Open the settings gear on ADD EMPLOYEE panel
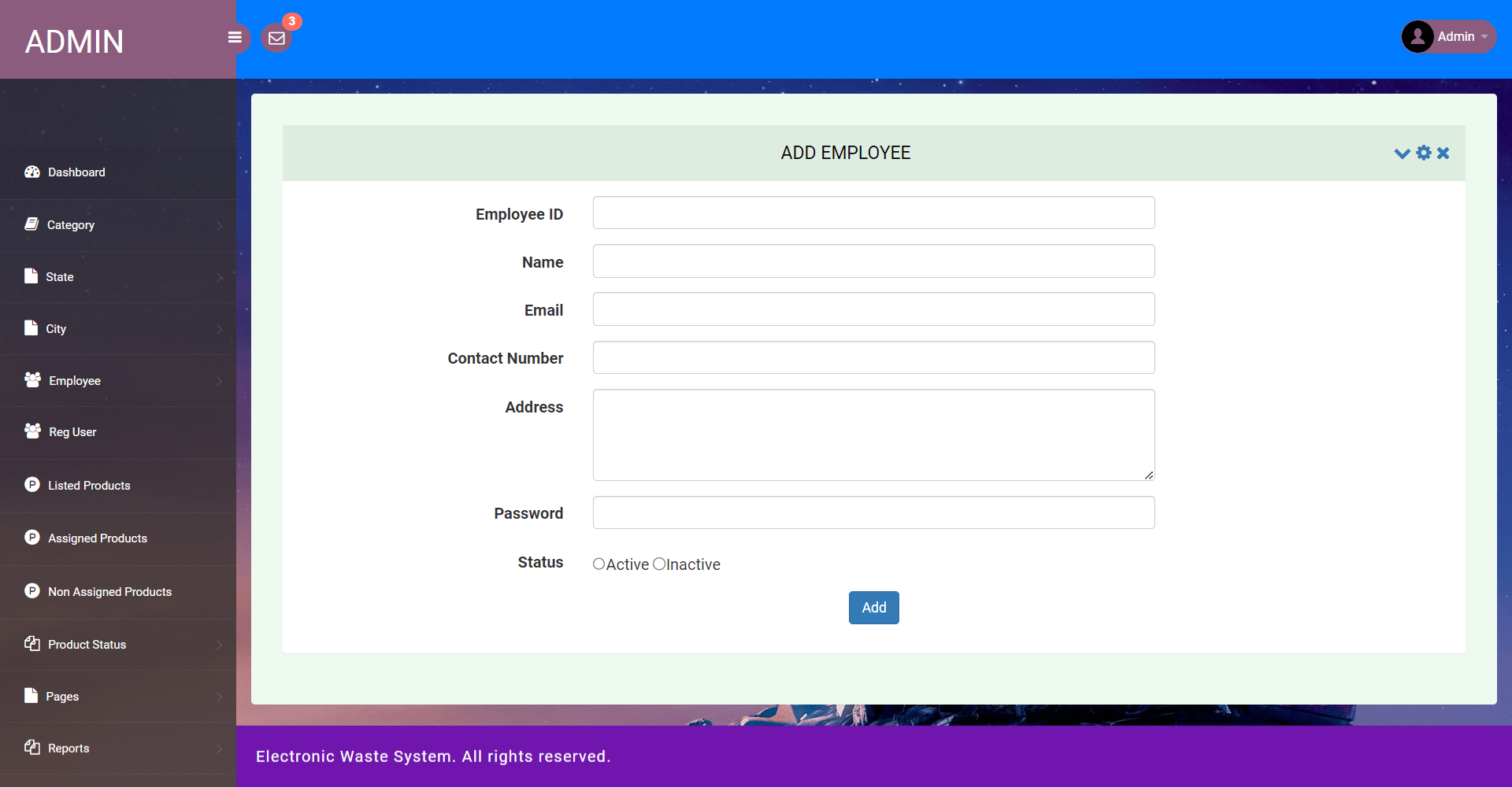The height and width of the screenshot is (788, 1512). point(1424,153)
